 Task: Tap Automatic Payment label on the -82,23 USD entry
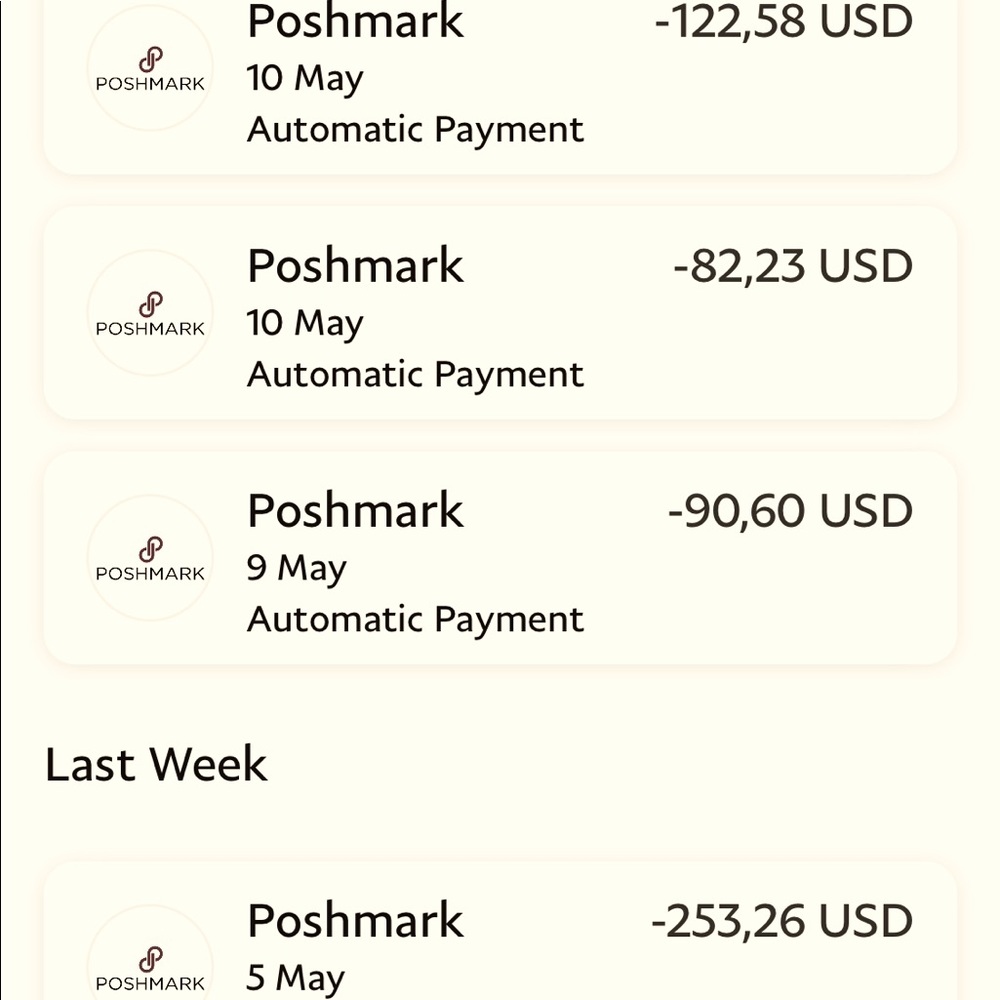[x=415, y=375]
